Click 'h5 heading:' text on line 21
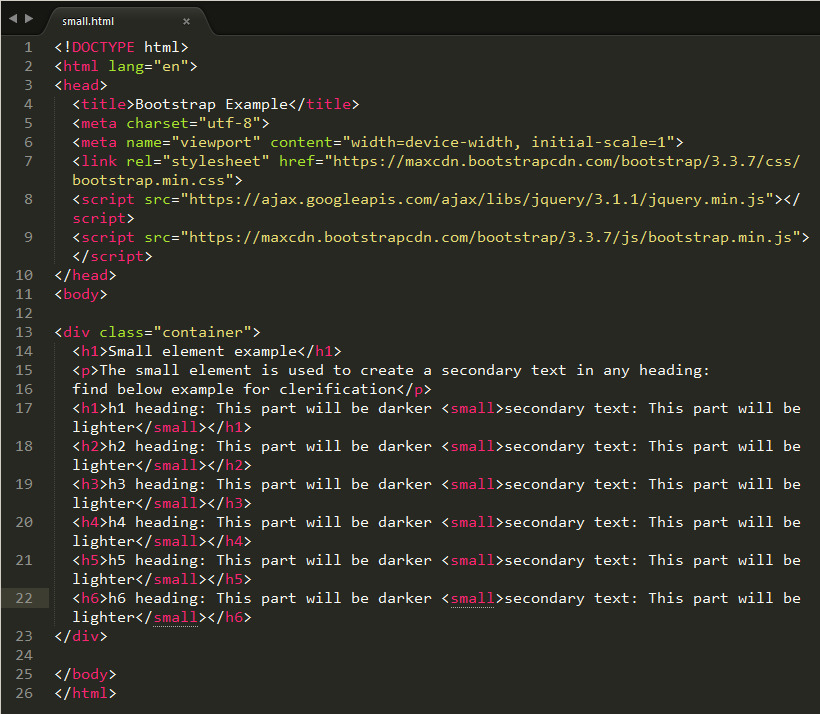This screenshot has width=820, height=714. pos(157,561)
